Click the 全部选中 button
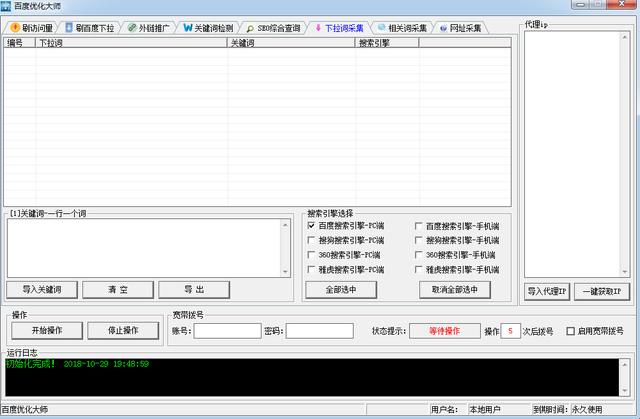Screen dimensions: 640x419 pos(341,290)
